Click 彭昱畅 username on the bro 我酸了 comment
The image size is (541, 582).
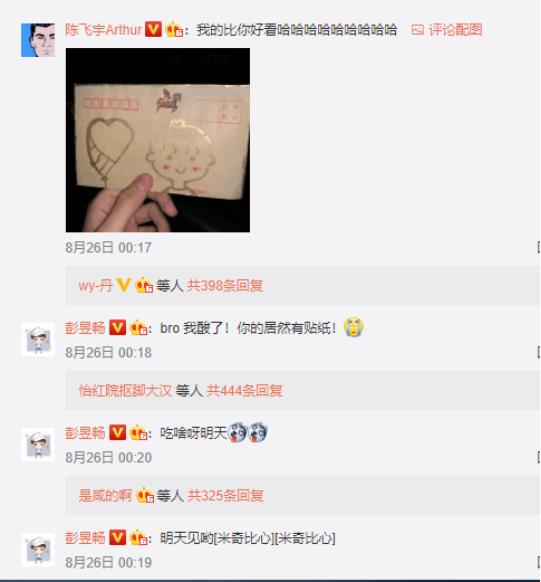point(85,328)
